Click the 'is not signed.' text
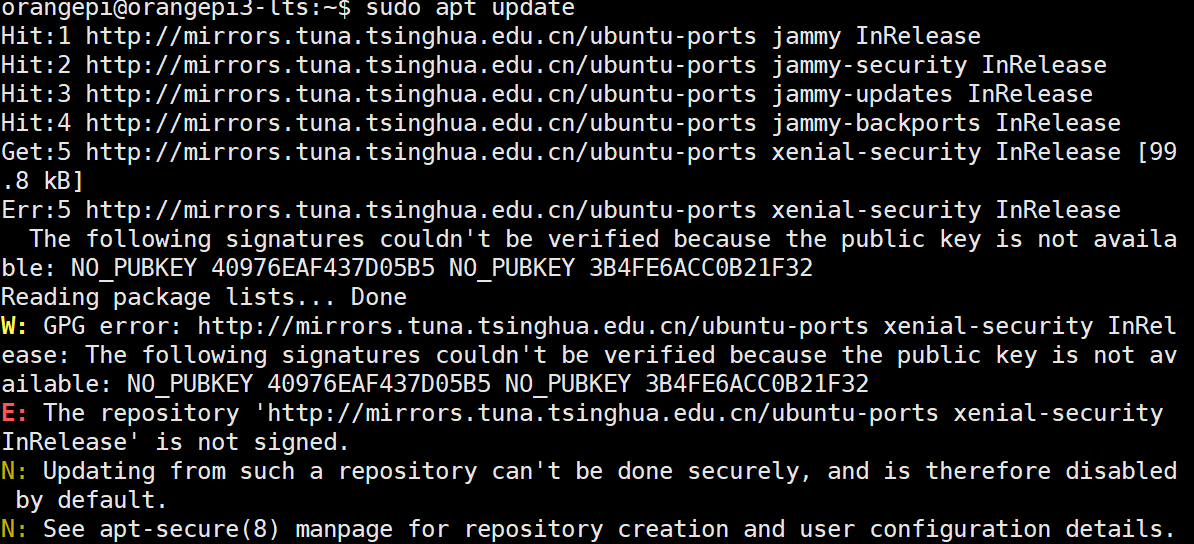The height and width of the screenshot is (544, 1194). point(252,442)
